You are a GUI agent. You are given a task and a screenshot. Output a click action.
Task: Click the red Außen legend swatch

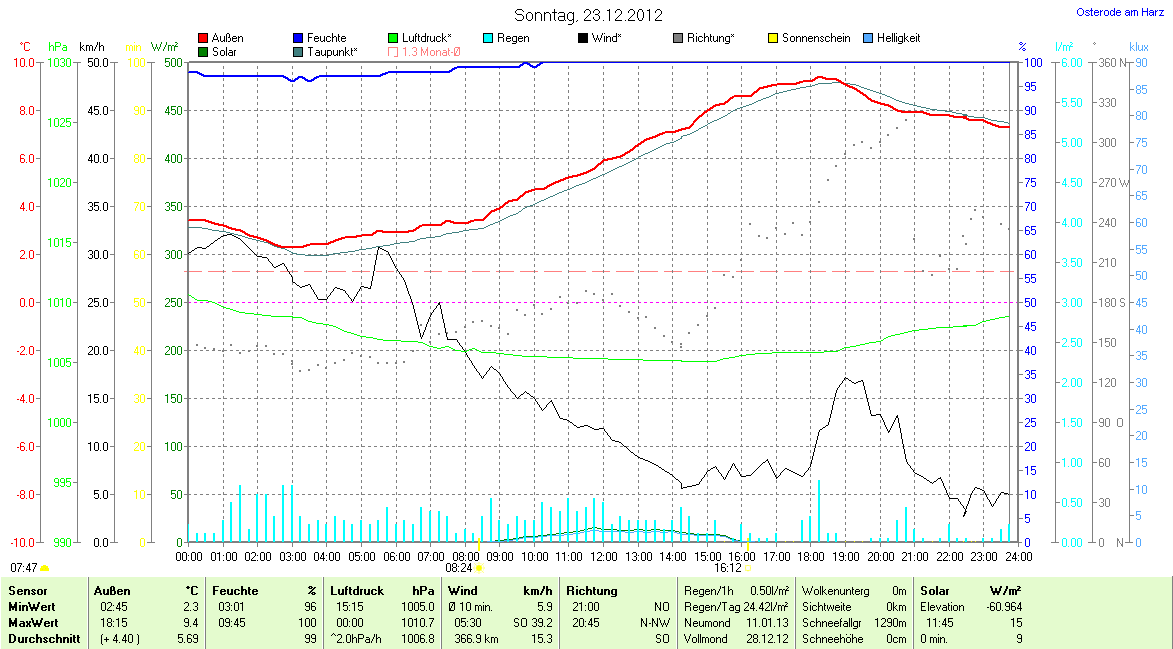tap(204, 38)
